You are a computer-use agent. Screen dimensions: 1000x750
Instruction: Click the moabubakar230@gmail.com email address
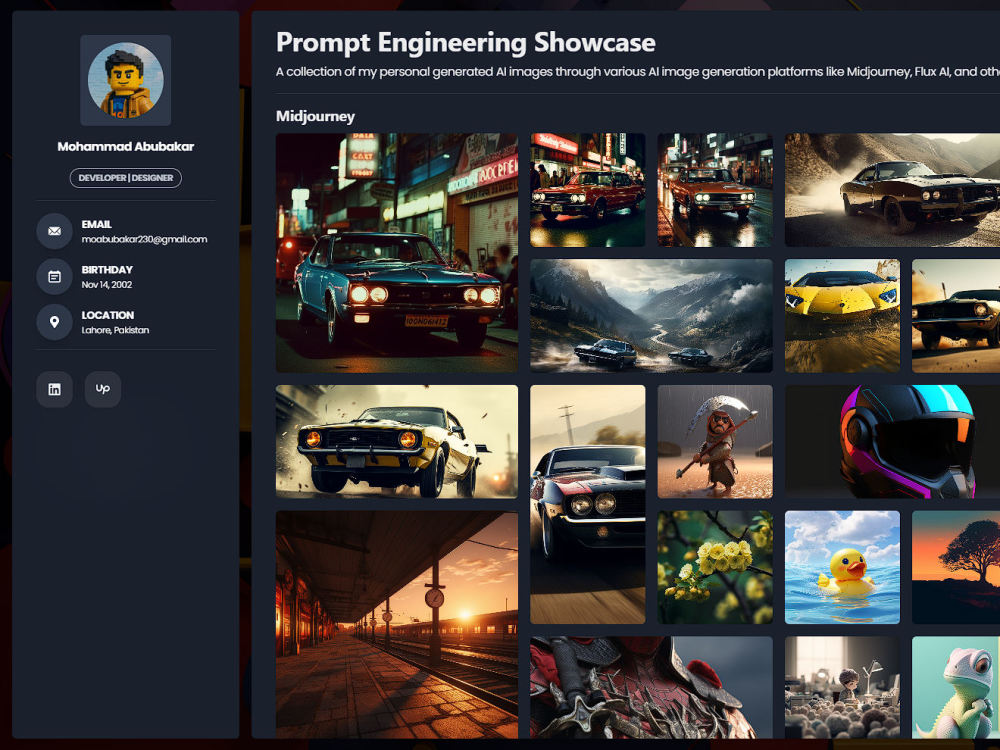pyautogui.click(x=144, y=240)
